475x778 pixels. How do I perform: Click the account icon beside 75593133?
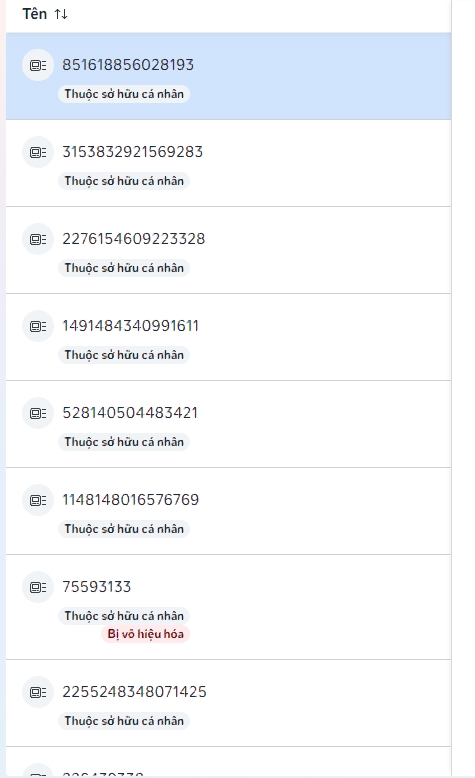pyautogui.click(x=38, y=587)
